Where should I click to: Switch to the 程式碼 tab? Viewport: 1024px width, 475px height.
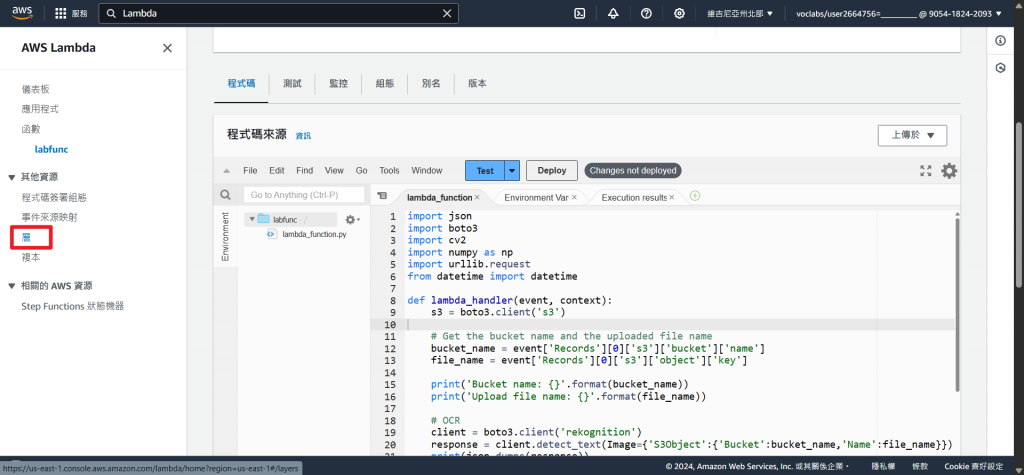pos(241,84)
